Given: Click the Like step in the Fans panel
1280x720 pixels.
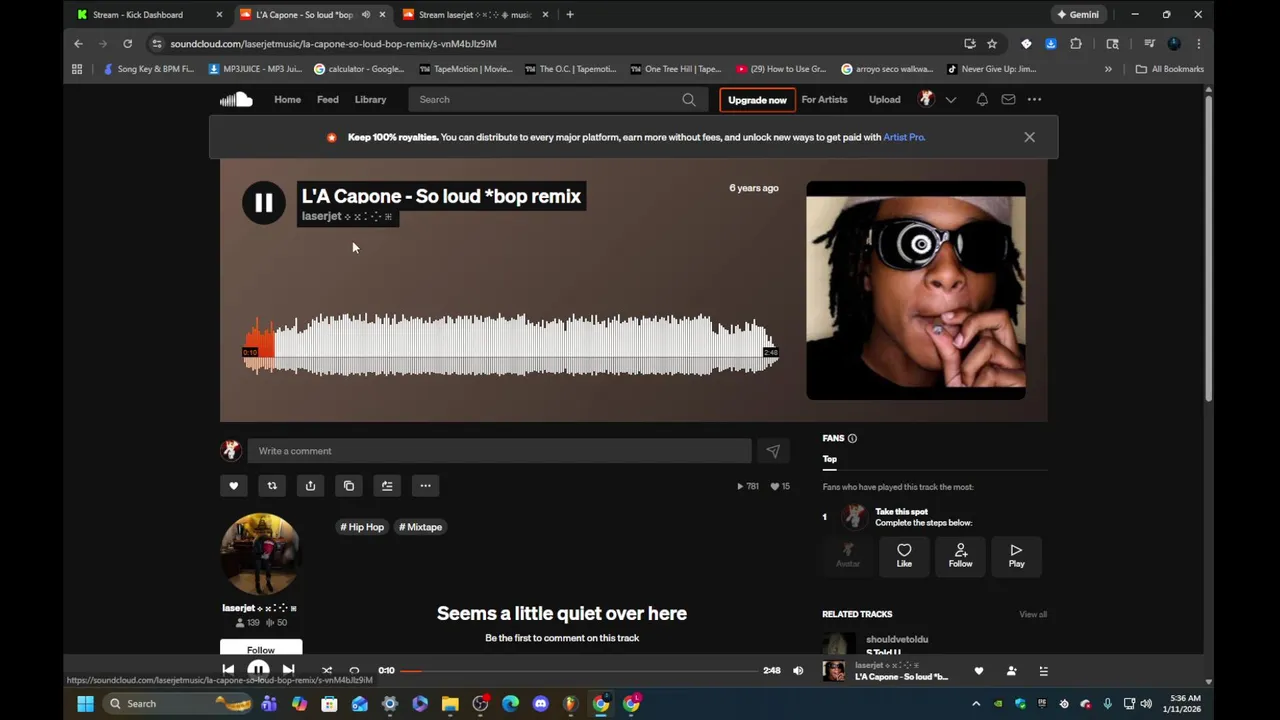Looking at the screenshot, I should tap(904, 555).
